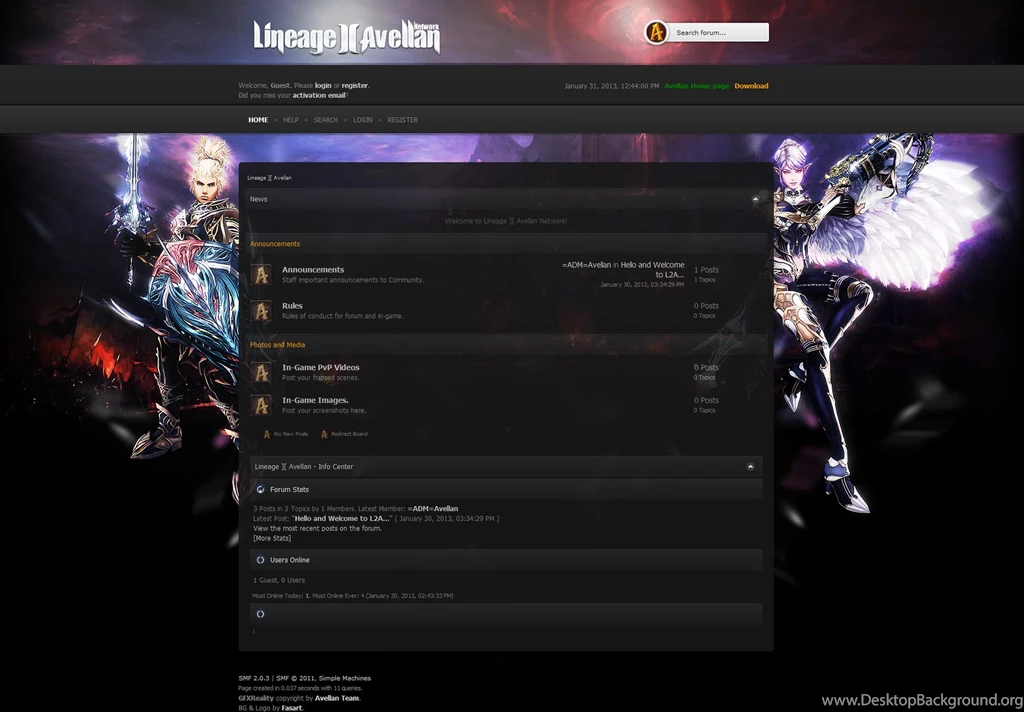This screenshot has width=1024, height=712.
Task: Click the Lineage II Avellan Network logo
Action: coord(347,37)
